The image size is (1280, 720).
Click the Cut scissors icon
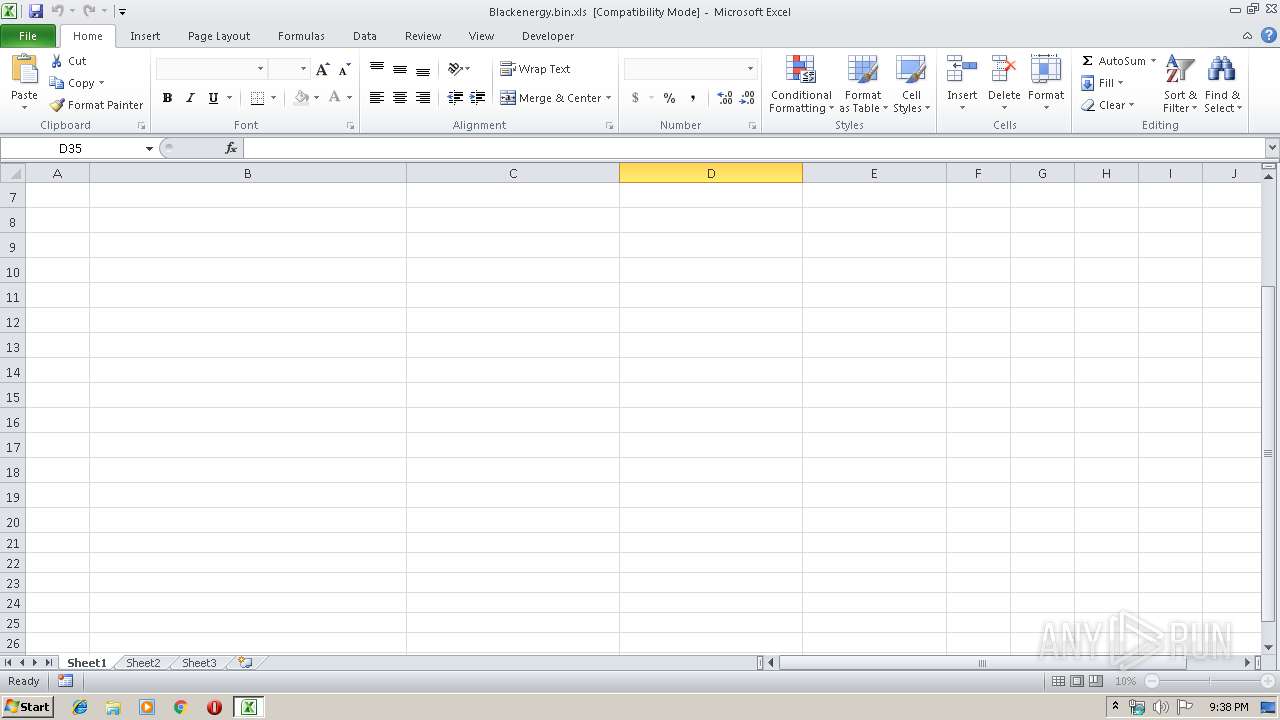tap(57, 61)
